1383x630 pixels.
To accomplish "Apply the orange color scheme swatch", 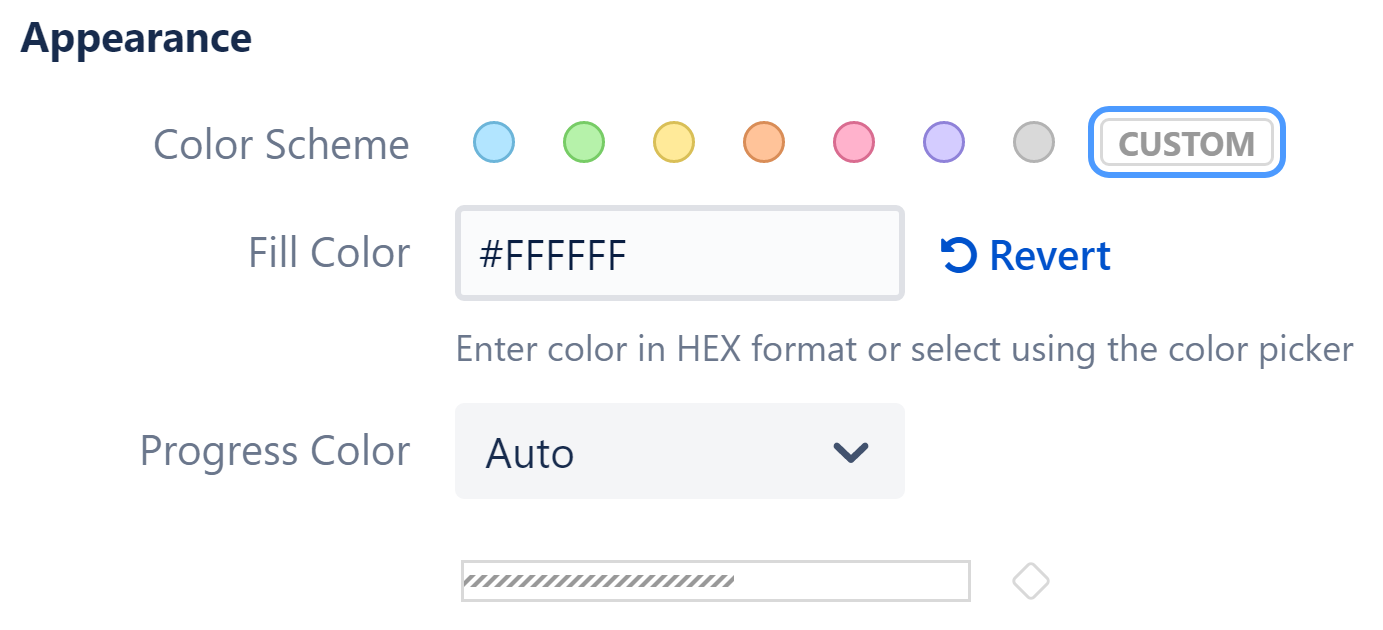I will click(763, 142).
